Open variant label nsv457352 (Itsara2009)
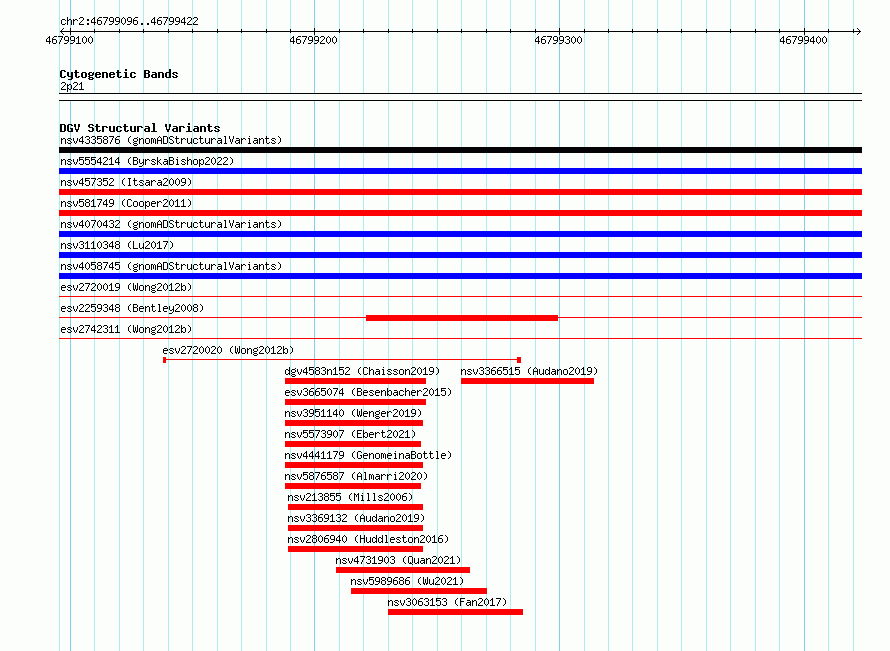 126,182
